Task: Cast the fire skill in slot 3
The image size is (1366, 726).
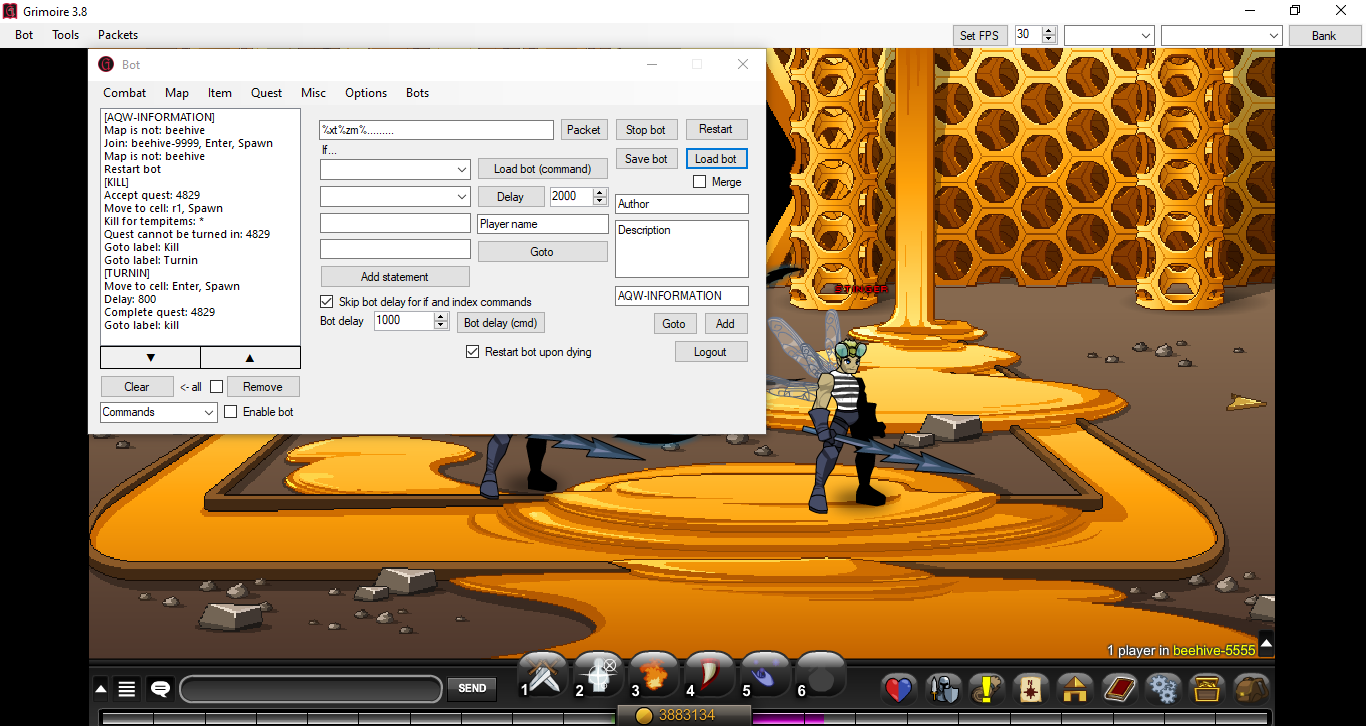Action: click(654, 677)
